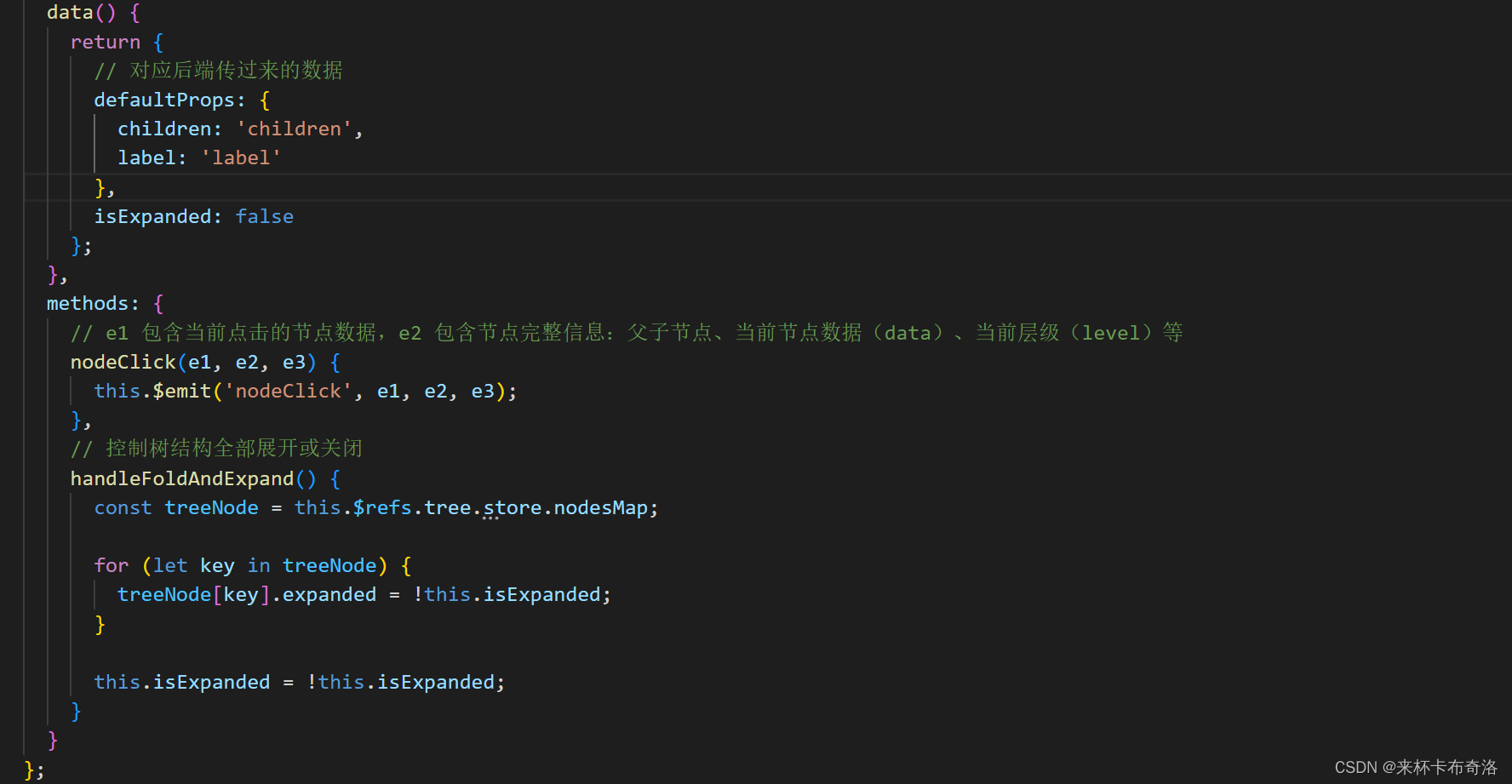Screen dimensions: 1512x784
Task: Click the 'isExpanded' key in data return
Action: point(152,216)
